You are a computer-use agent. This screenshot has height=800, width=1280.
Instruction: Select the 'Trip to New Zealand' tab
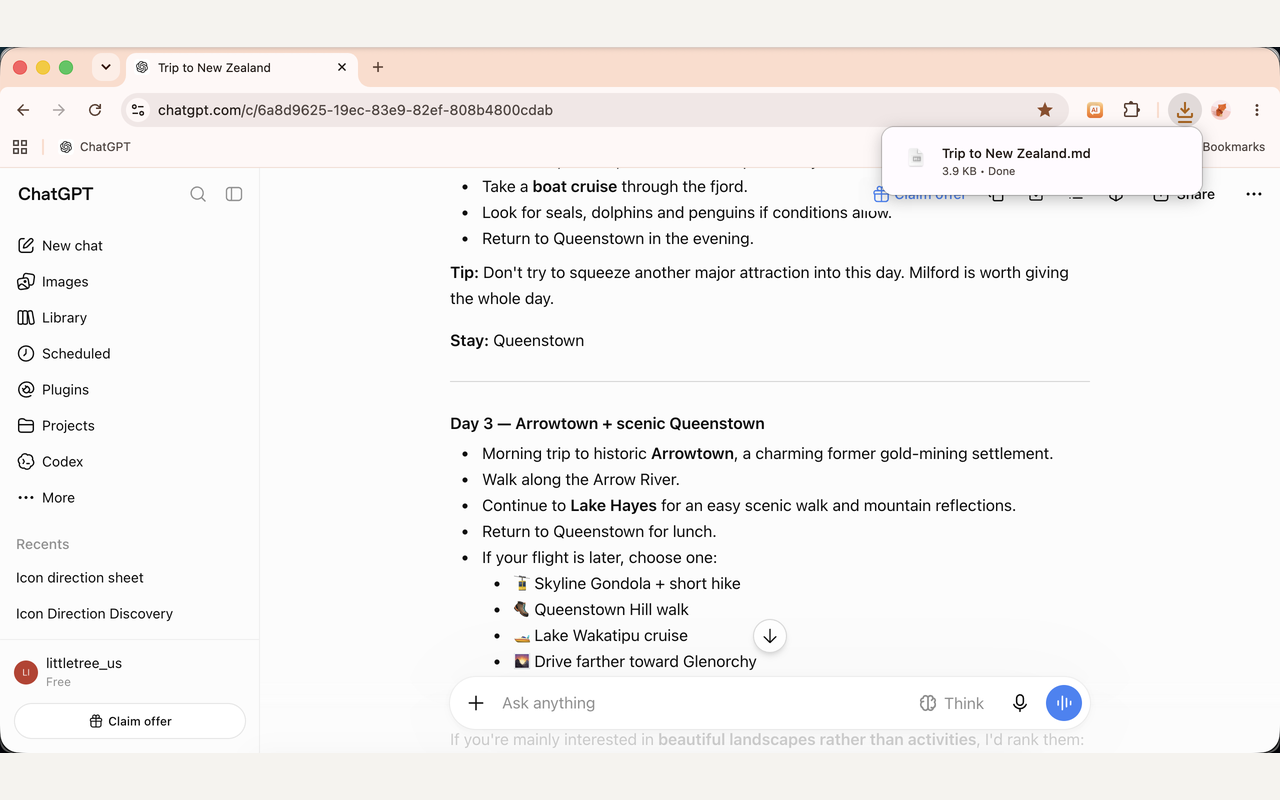242,68
